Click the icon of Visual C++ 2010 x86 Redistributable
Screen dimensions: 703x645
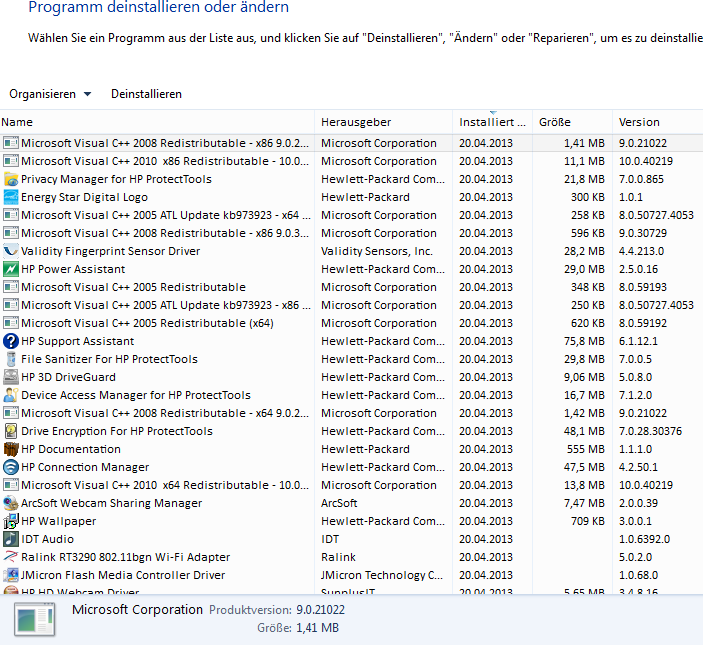11,161
